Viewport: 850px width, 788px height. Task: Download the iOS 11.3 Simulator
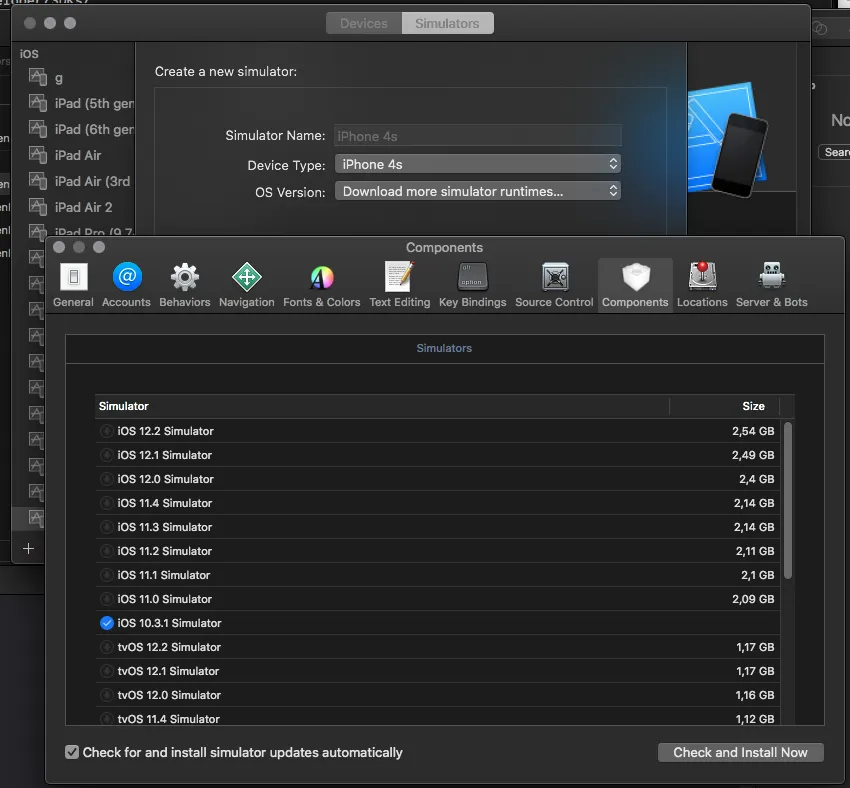[106, 527]
